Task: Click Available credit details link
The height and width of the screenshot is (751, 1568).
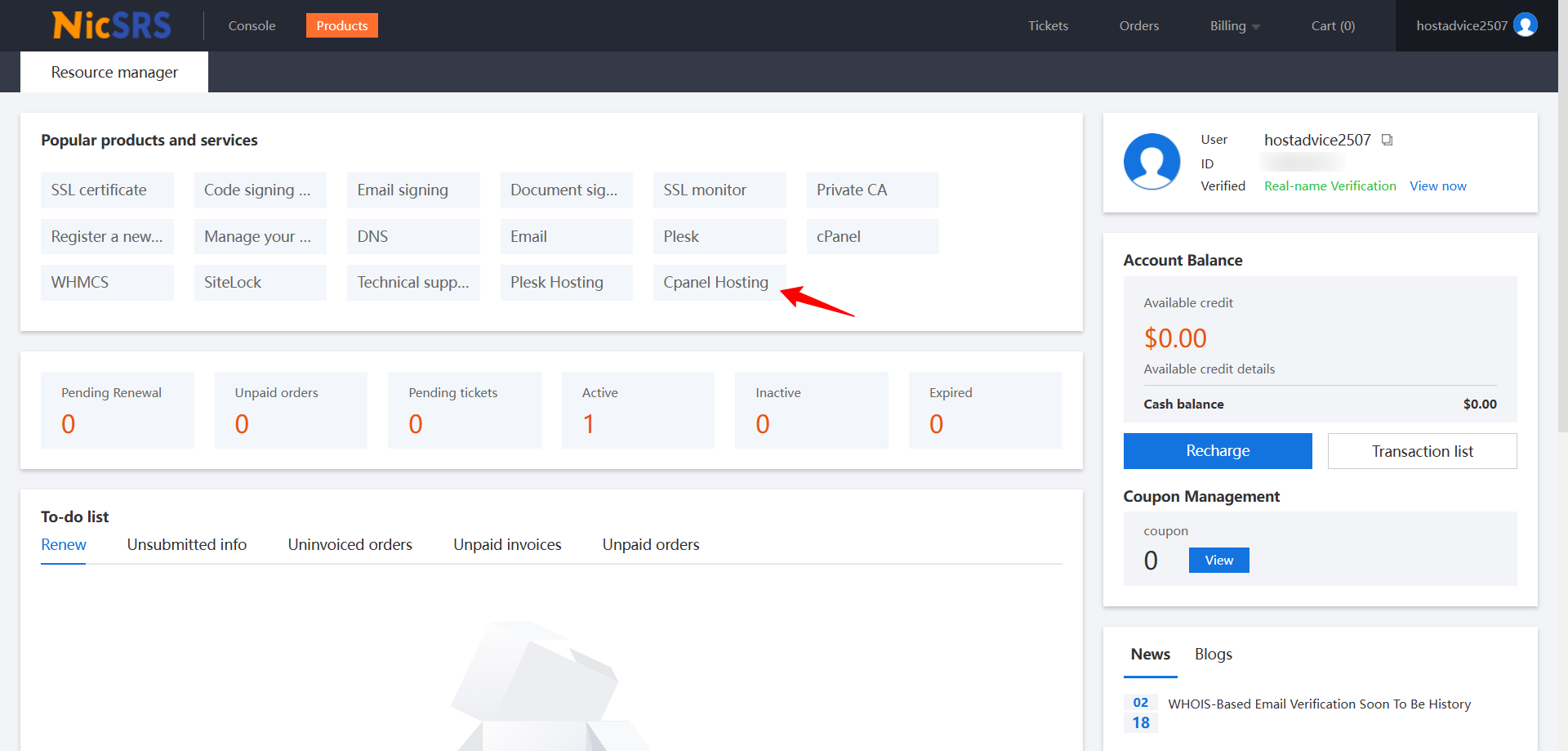Action: pyautogui.click(x=1209, y=369)
